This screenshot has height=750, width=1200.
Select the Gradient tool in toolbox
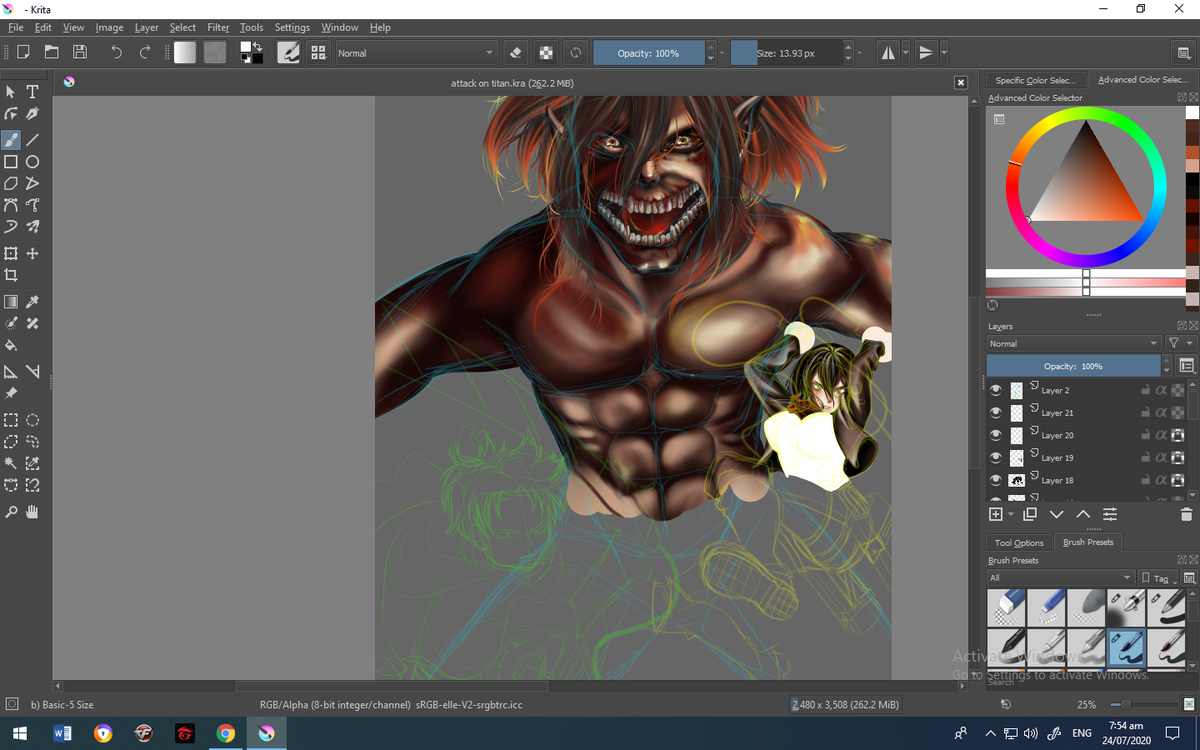(x=11, y=301)
